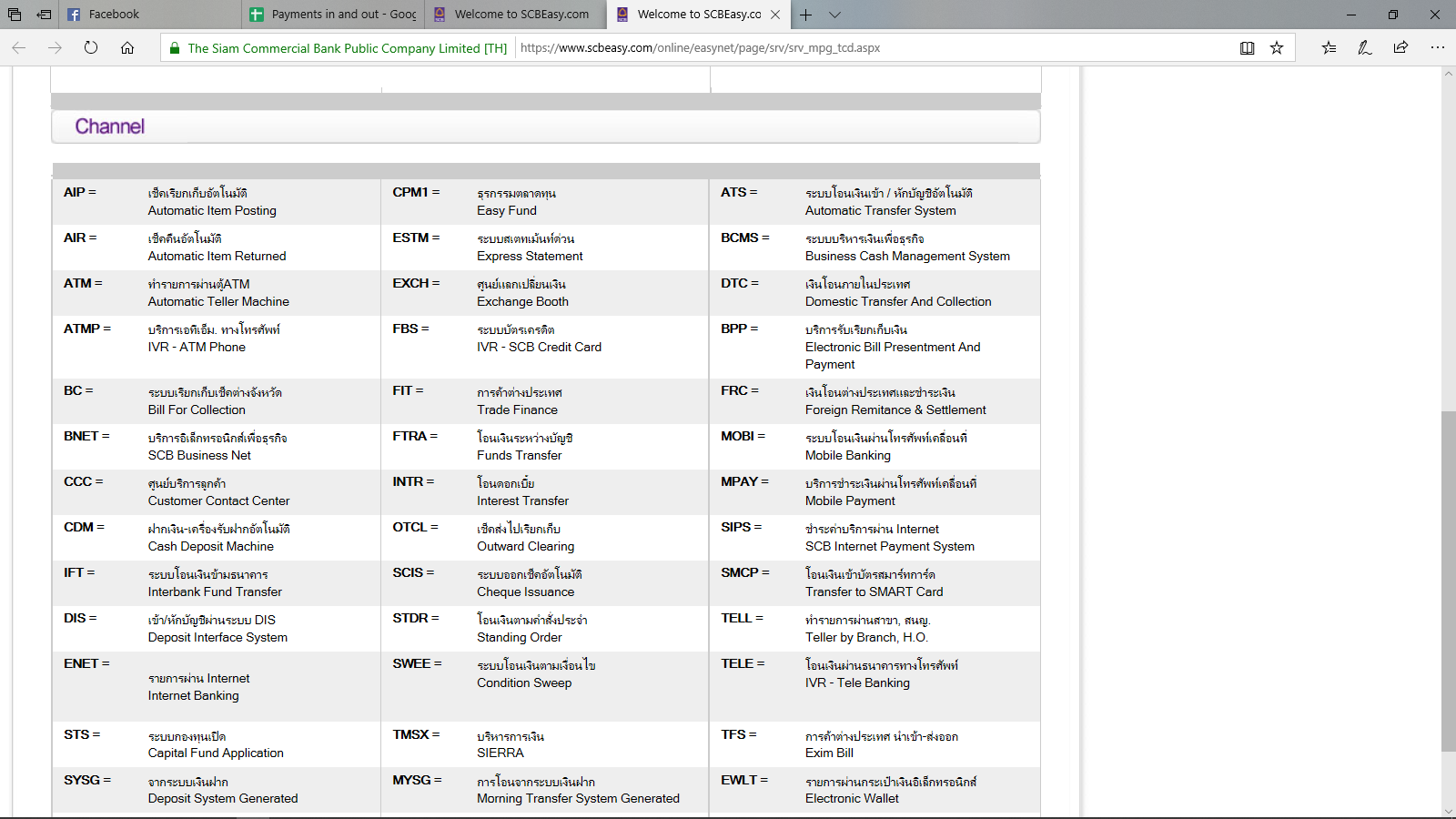This screenshot has width=1456, height=819.
Task: Open tabs you've set aside icon
Action: point(15,15)
